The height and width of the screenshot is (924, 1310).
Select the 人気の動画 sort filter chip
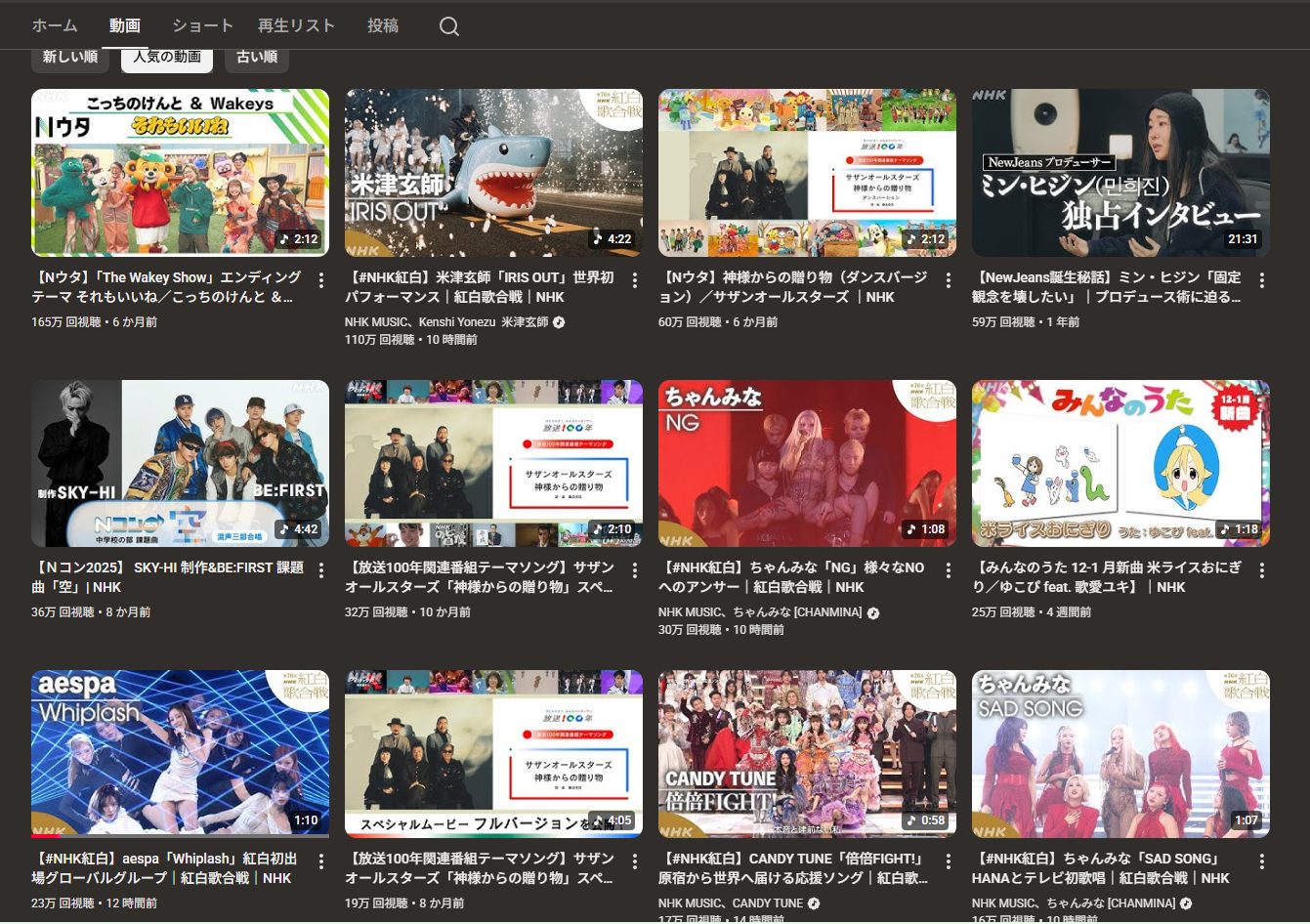point(167,58)
